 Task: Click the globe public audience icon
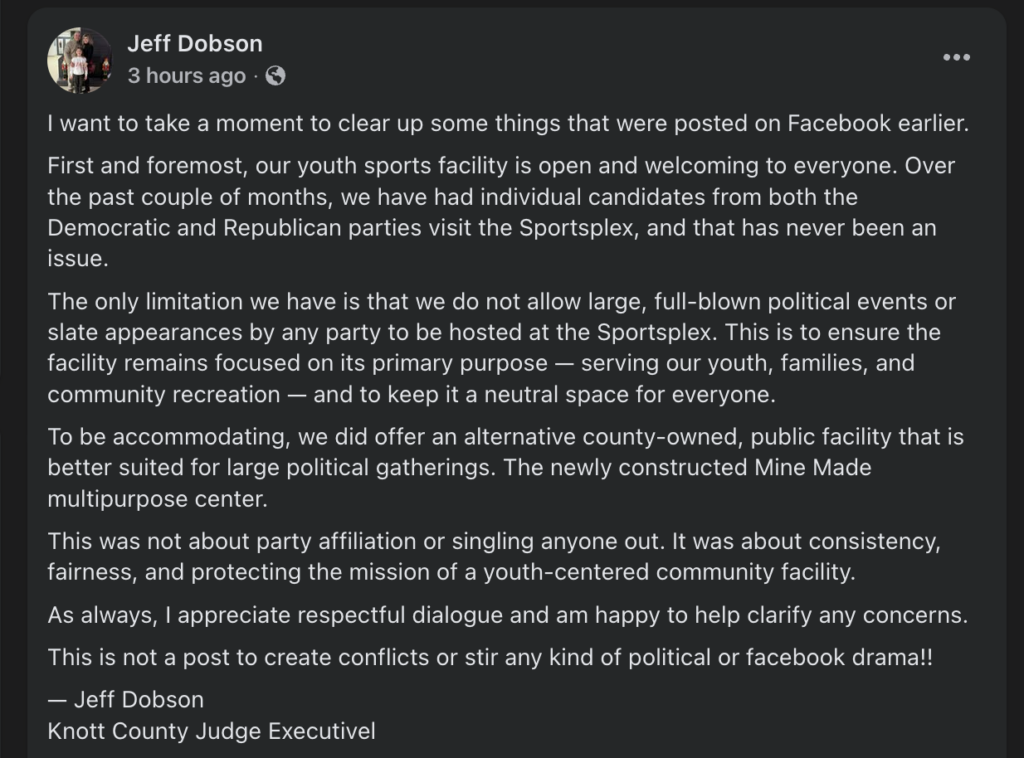pos(276,76)
